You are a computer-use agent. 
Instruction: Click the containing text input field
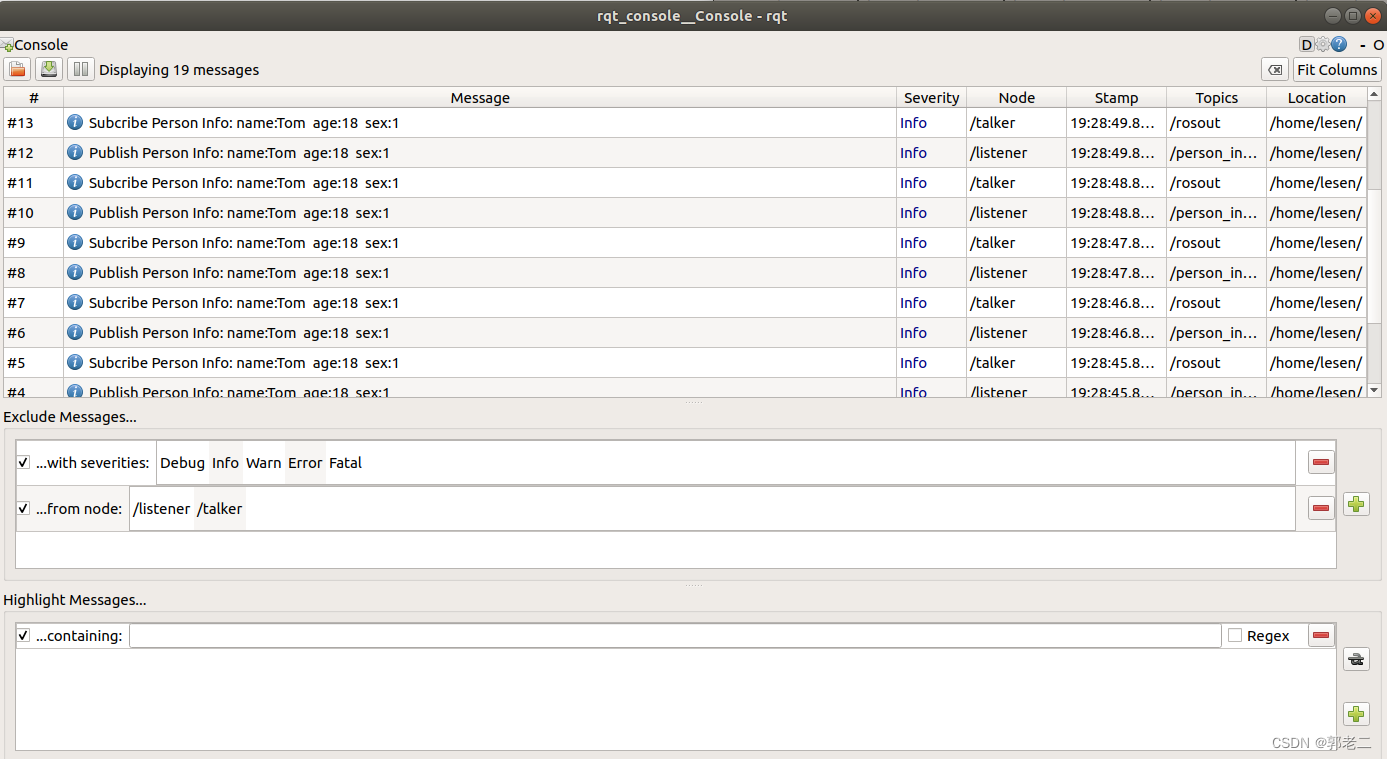(675, 636)
